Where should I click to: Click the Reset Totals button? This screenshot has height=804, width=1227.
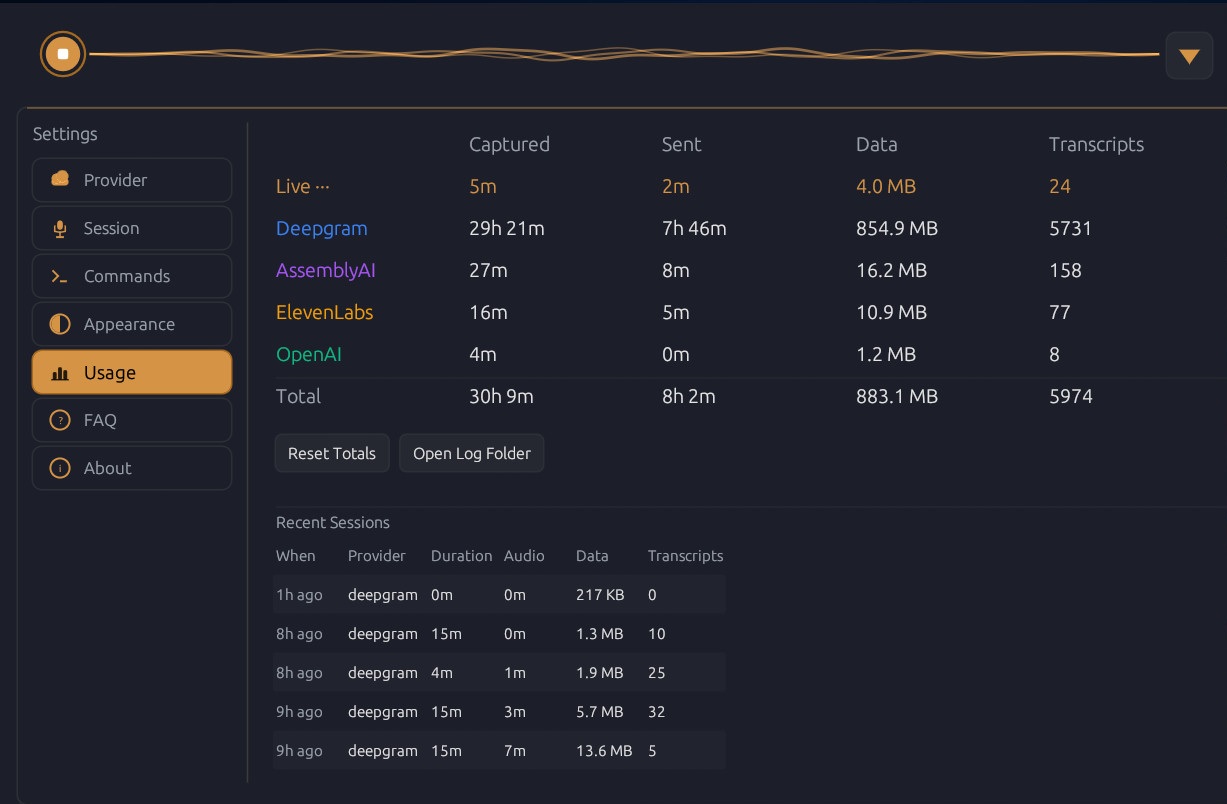click(332, 453)
